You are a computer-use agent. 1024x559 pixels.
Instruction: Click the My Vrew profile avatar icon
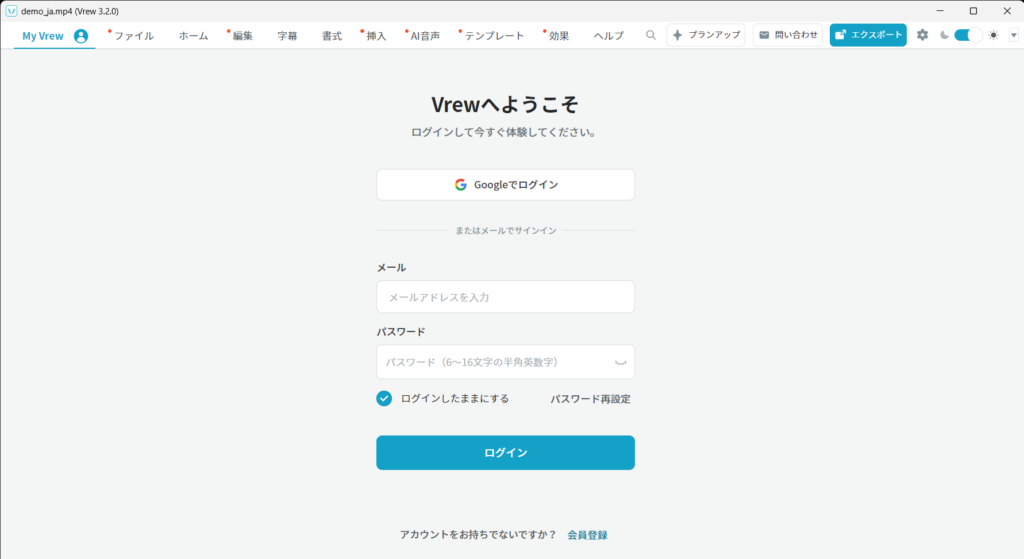pos(81,36)
